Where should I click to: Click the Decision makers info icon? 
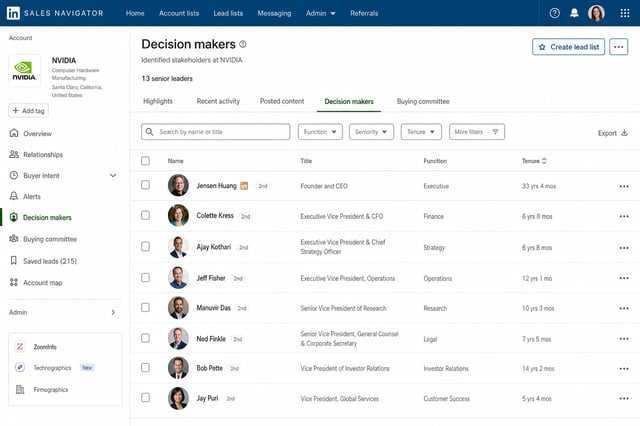tap(243, 44)
